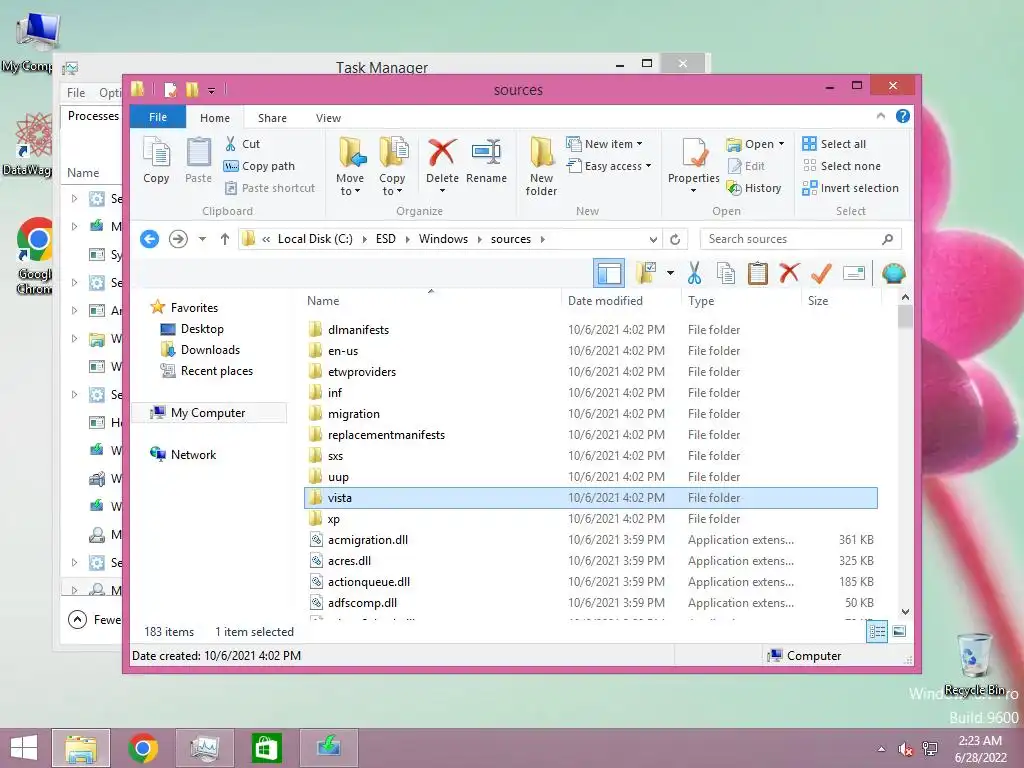
Task: Click the Copy icon in the Clipboard group
Action: point(156,161)
